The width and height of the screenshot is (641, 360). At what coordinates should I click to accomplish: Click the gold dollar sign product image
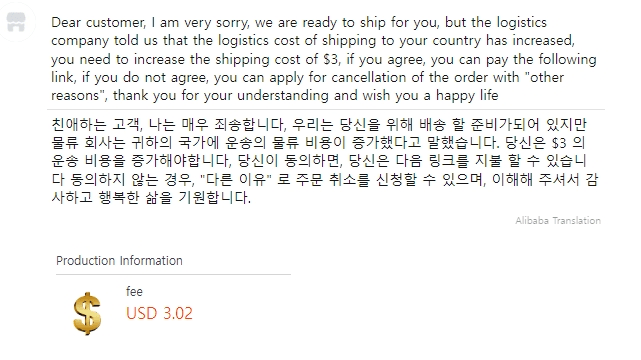click(x=87, y=313)
